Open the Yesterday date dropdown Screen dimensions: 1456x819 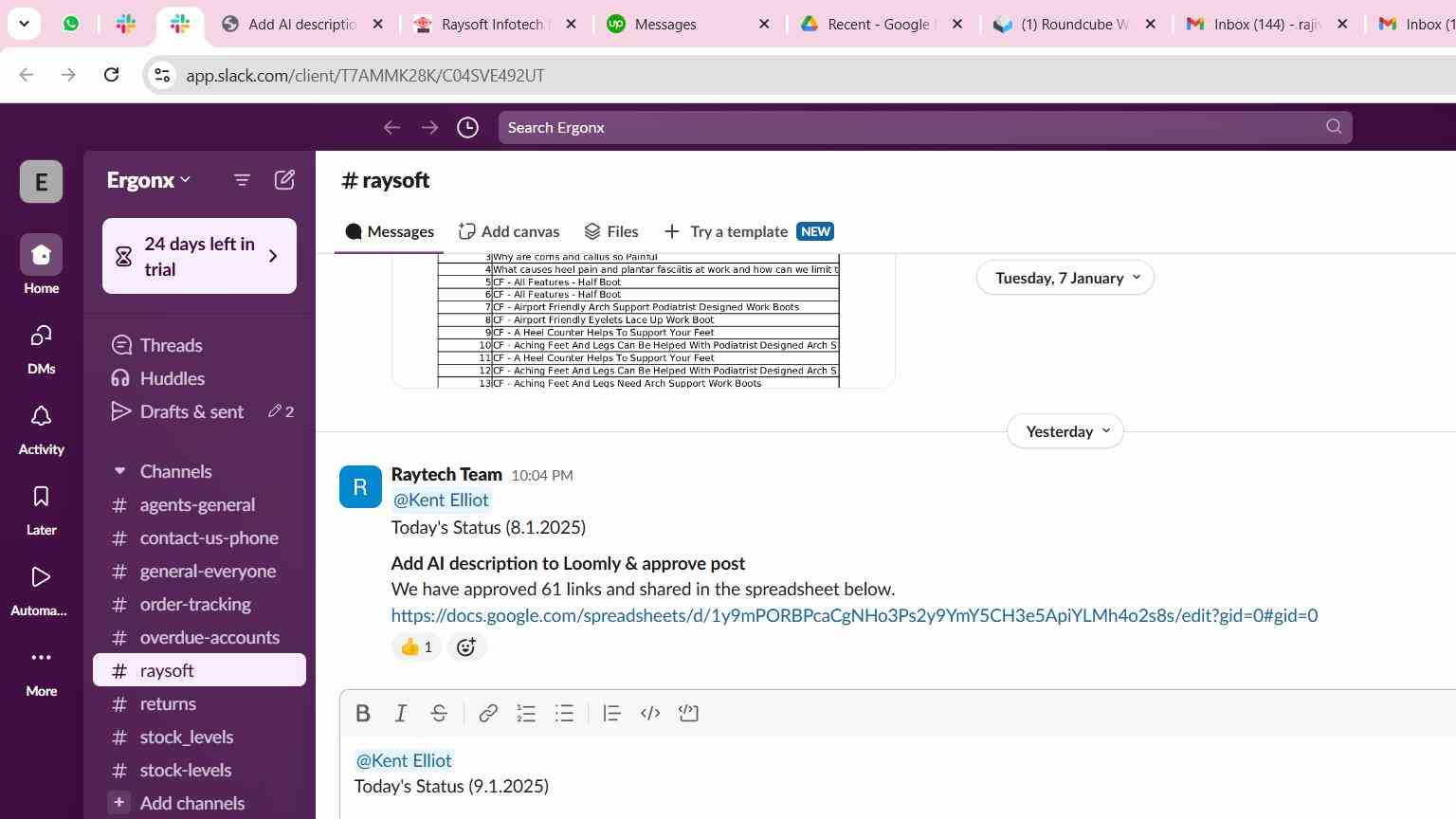(1065, 431)
